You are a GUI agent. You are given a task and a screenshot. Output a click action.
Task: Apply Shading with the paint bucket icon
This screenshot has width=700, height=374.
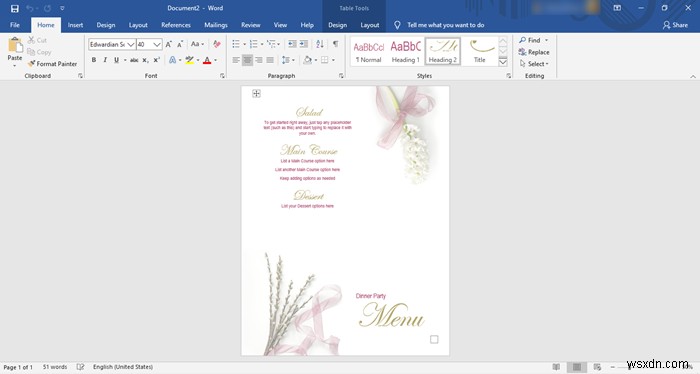307,60
